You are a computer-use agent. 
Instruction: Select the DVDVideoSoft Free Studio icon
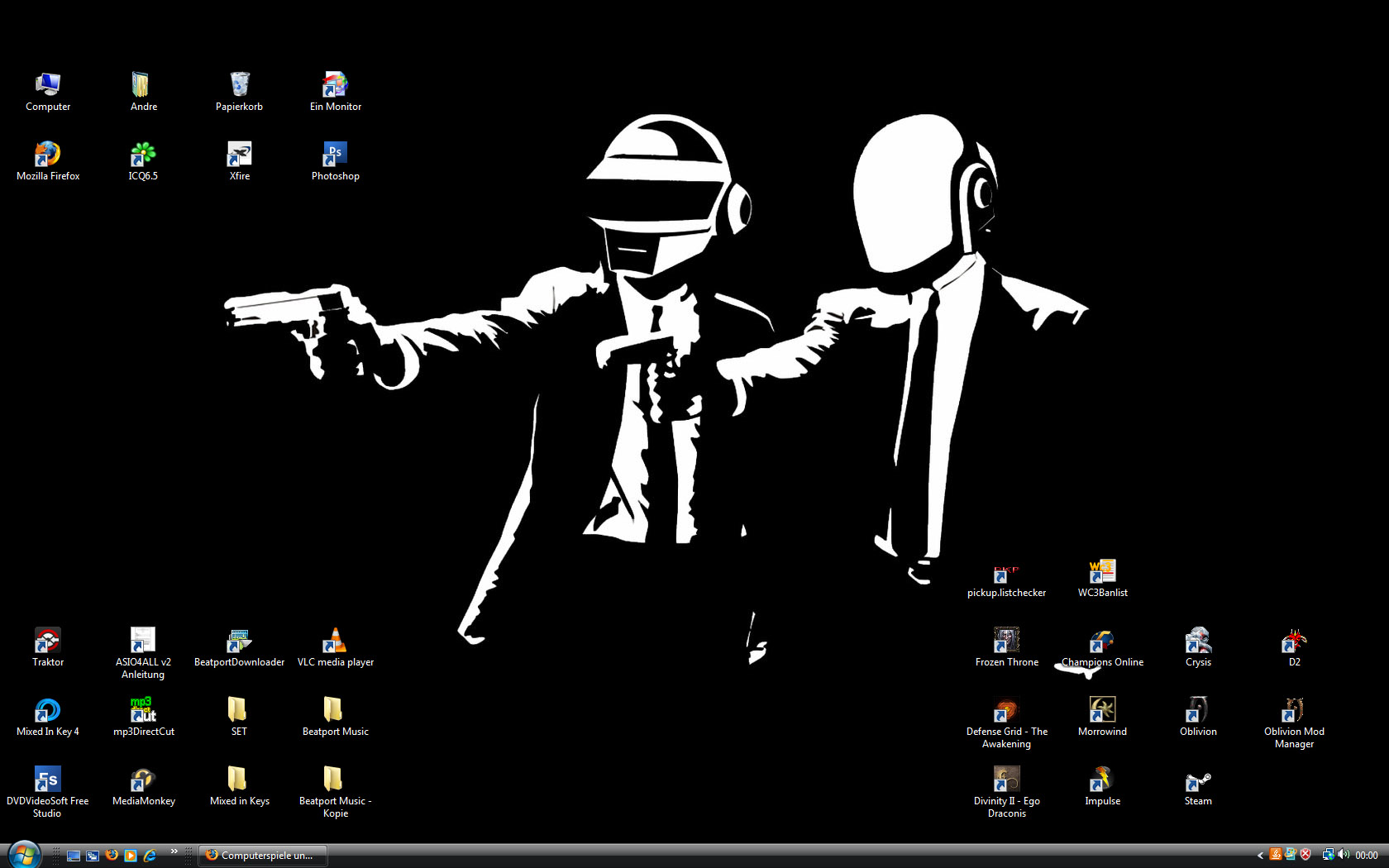pyautogui.click(x=47, y=792)
